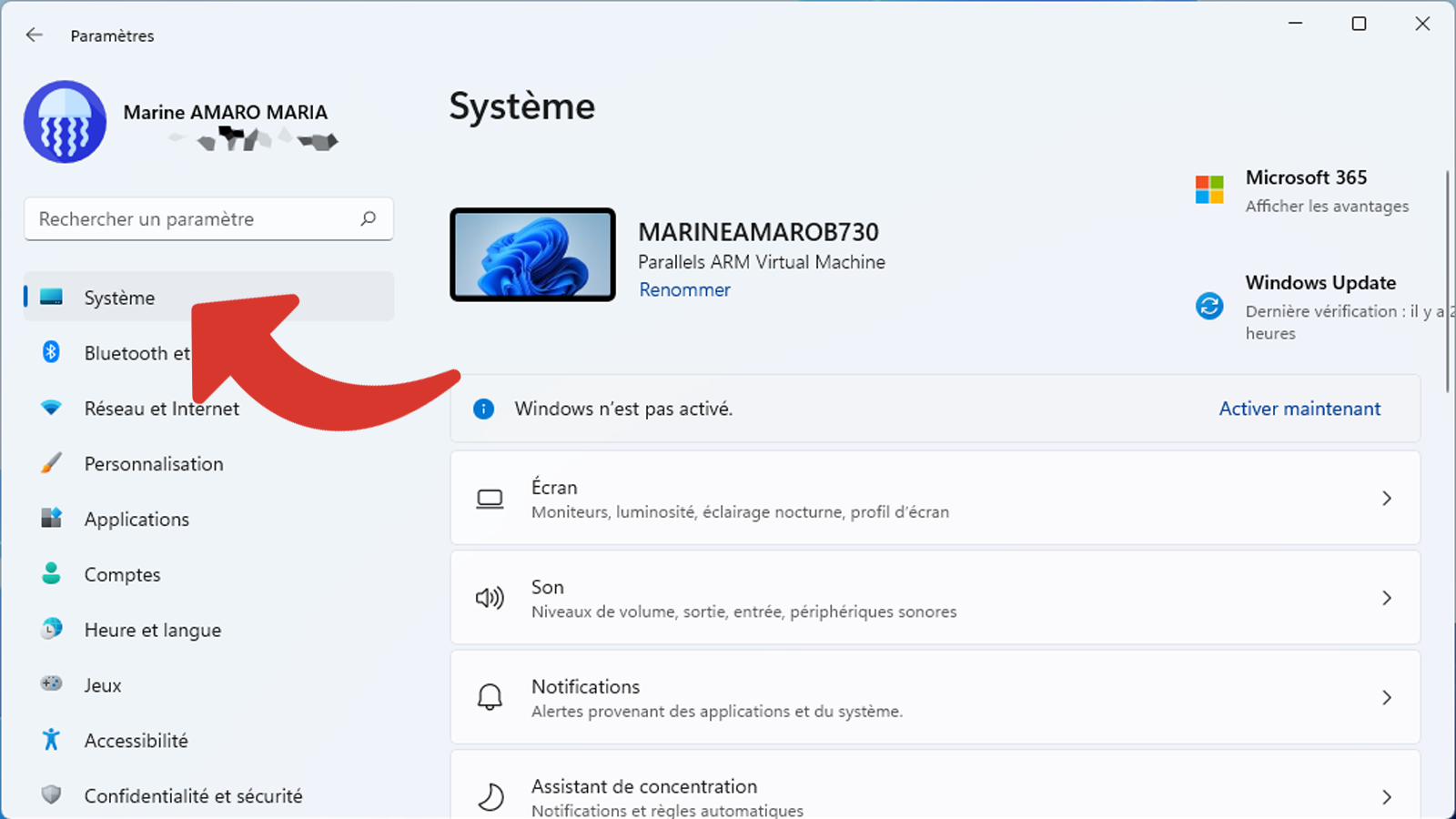Select Réseau et Internet in sidebar
This screenshot has width=1456, height=819.
tap(161, 409)
